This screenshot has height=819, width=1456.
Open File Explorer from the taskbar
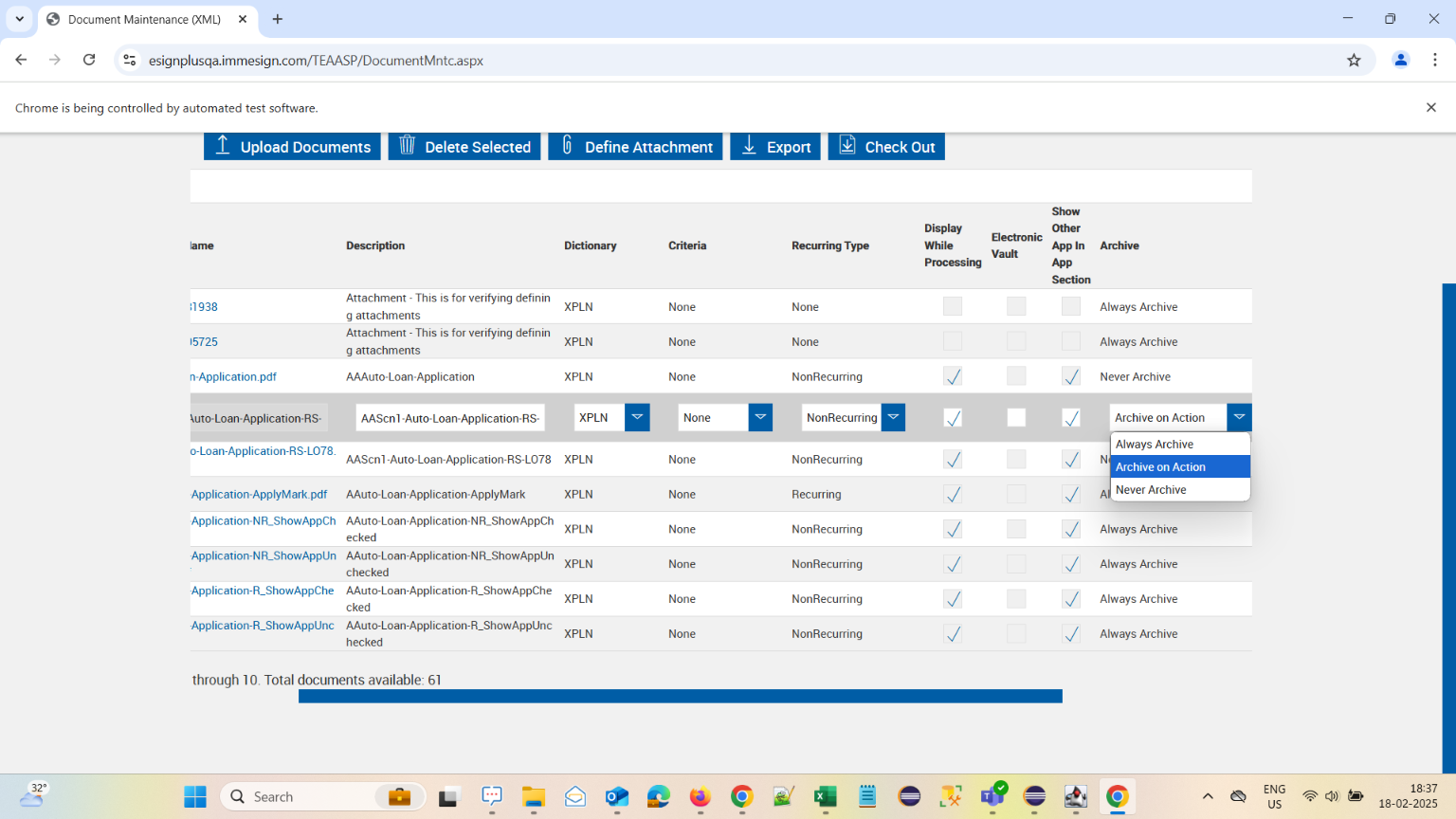click(x=534, y=797)
